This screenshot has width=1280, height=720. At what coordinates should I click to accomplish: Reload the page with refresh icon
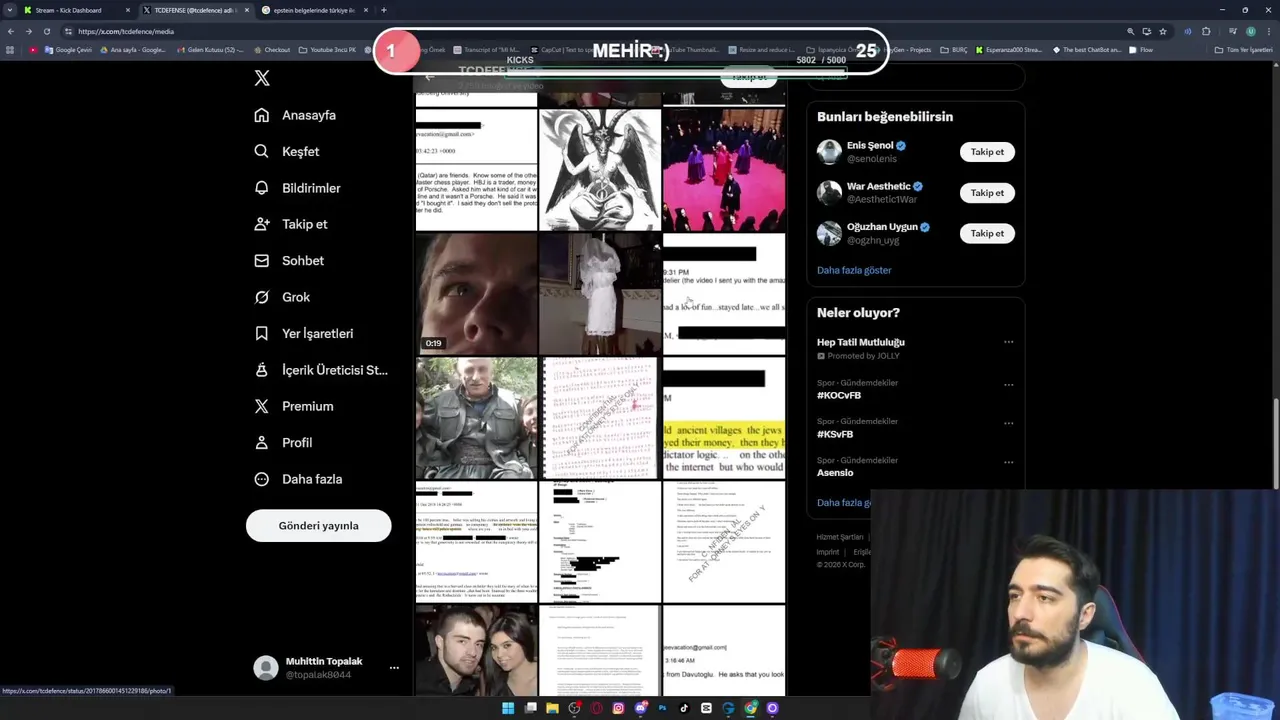pos(46,31)
